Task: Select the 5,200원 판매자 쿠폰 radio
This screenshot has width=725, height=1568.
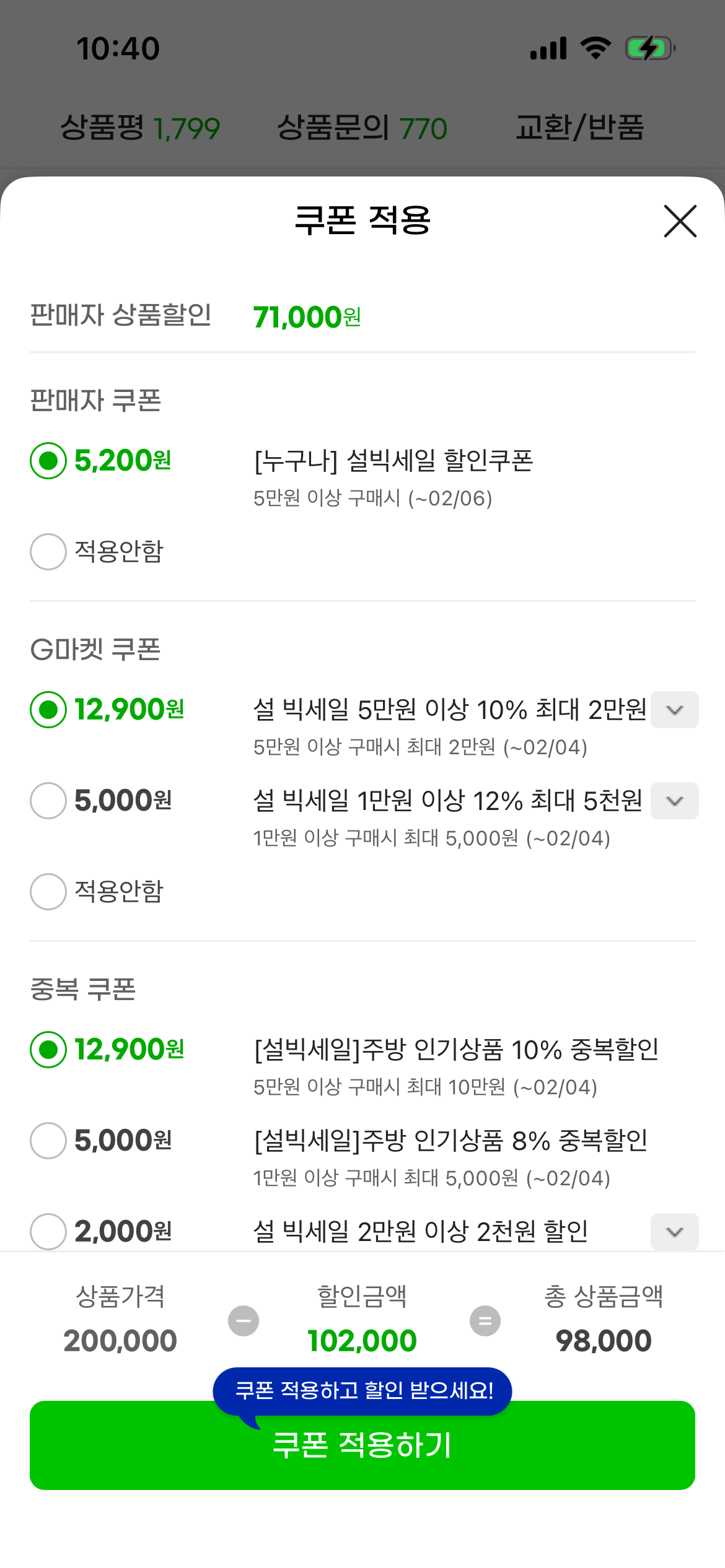Action: tap(48, 461)
